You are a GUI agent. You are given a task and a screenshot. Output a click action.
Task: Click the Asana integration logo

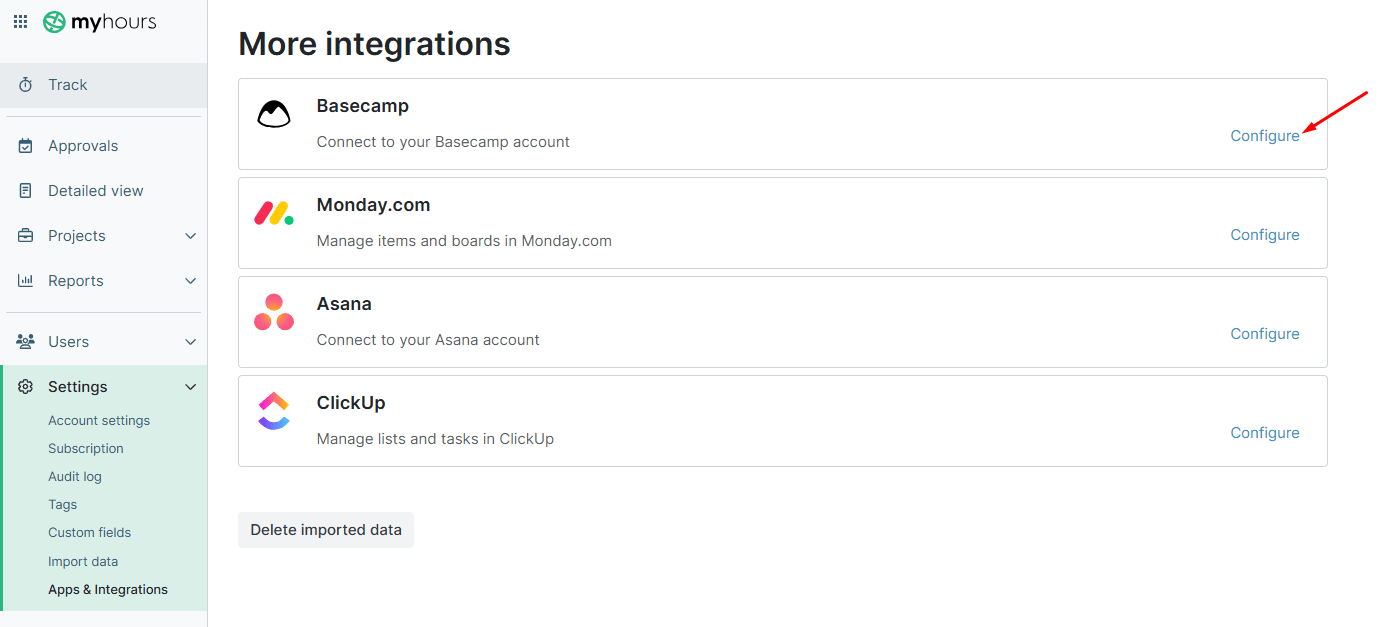(274, 311)
